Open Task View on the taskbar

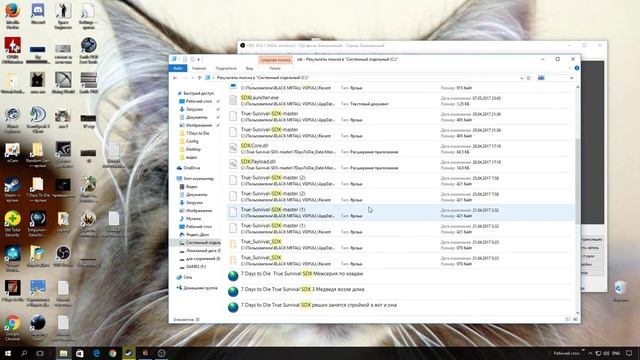40,353
